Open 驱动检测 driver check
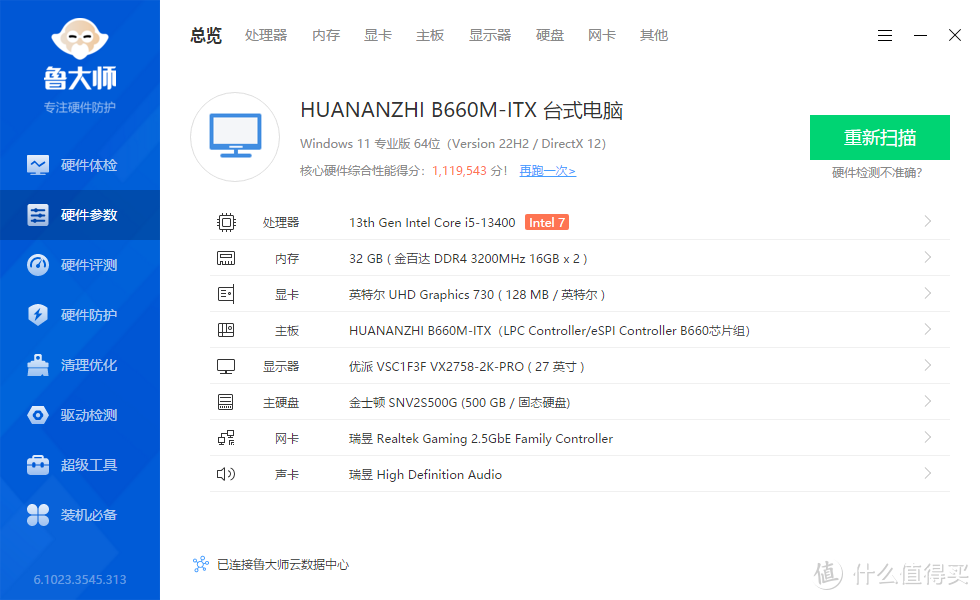 [80, 415]
